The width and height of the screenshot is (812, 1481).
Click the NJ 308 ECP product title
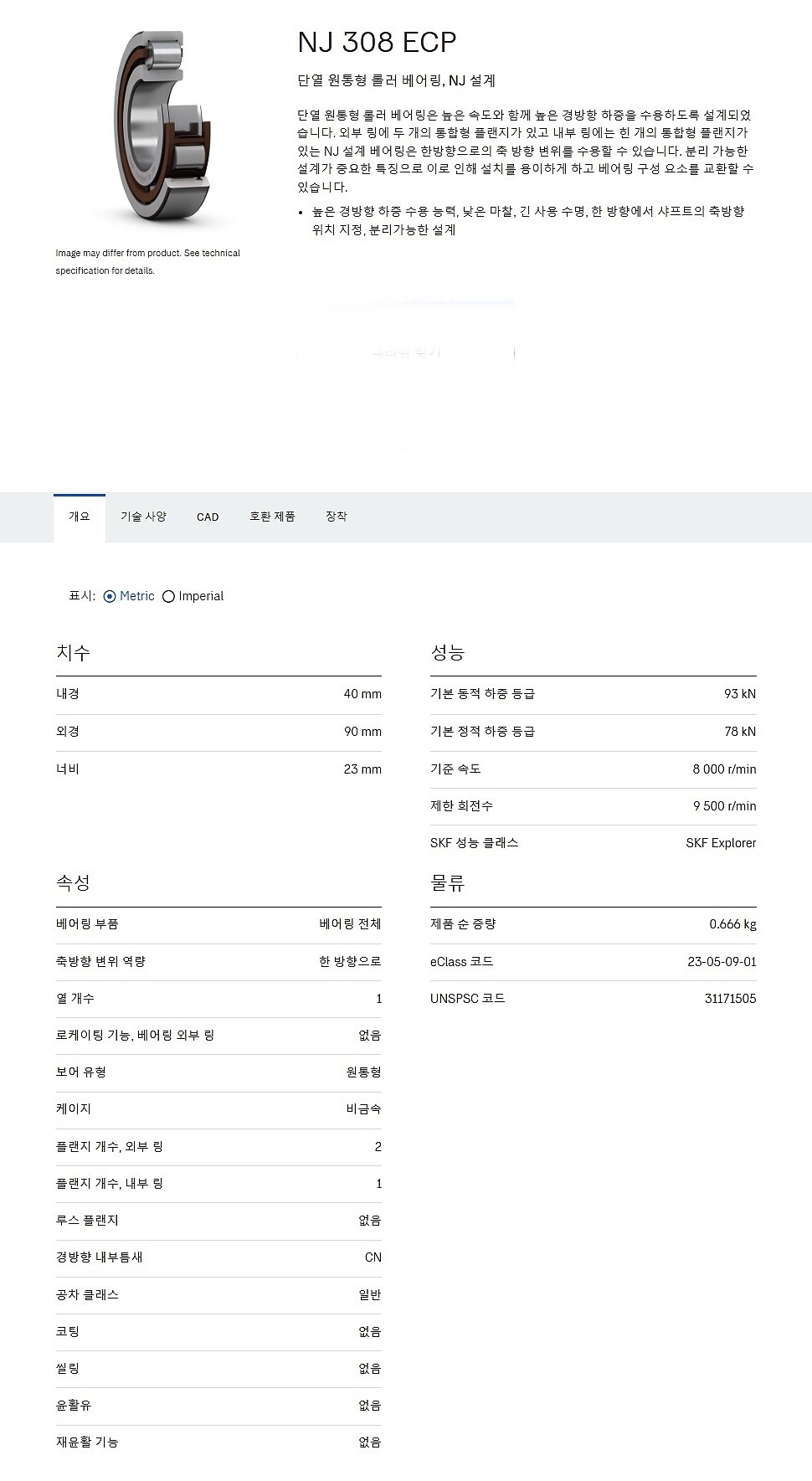[x=377, y=42]
